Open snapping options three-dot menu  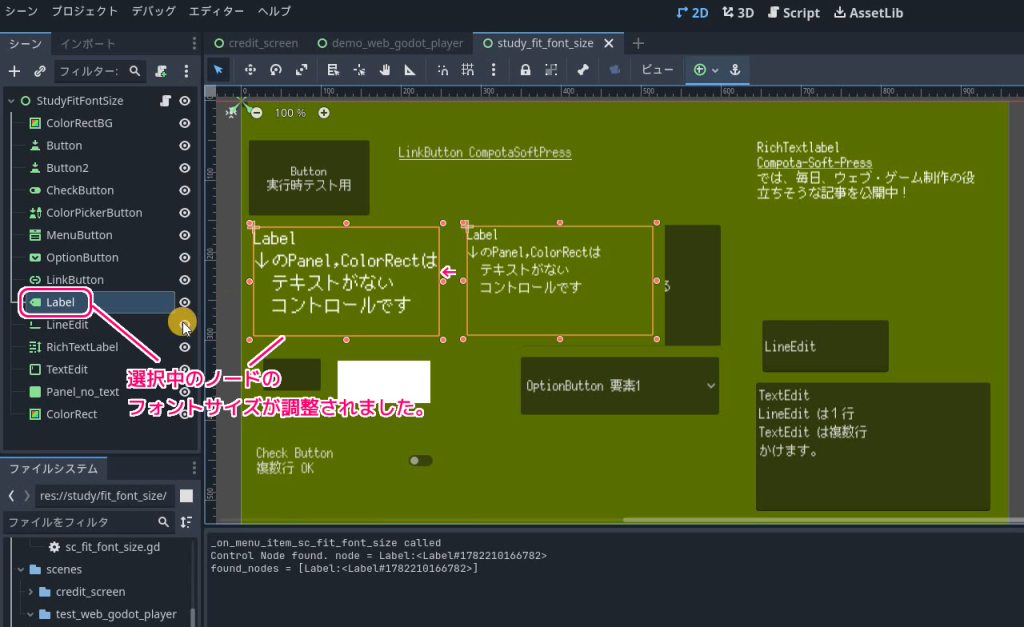pyautogui.click(x=493, y=70)
